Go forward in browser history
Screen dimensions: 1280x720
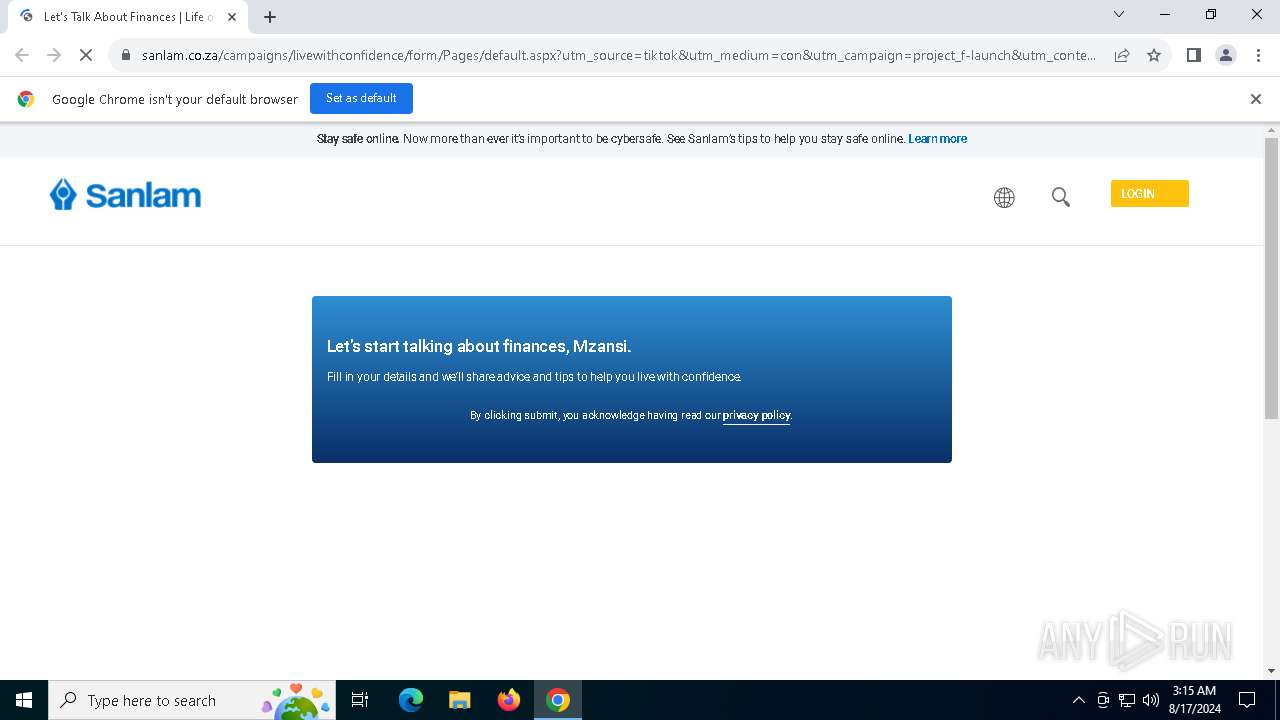(54, 55)
